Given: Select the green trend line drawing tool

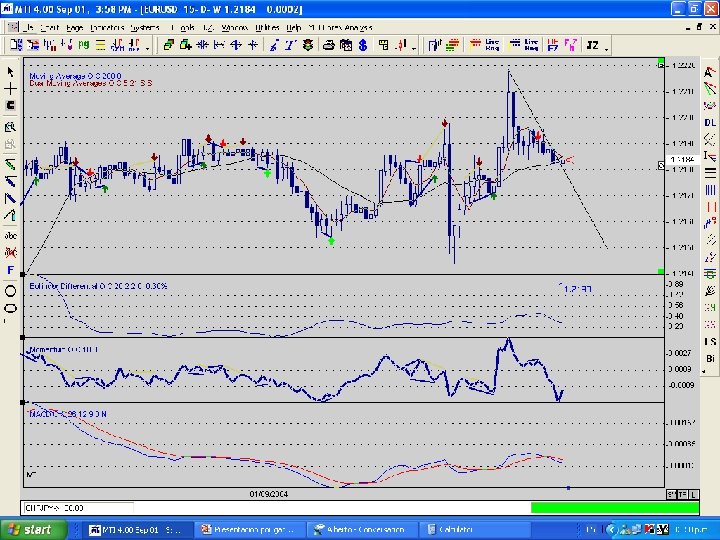Looking at the screenshot, I should (10, 164).
